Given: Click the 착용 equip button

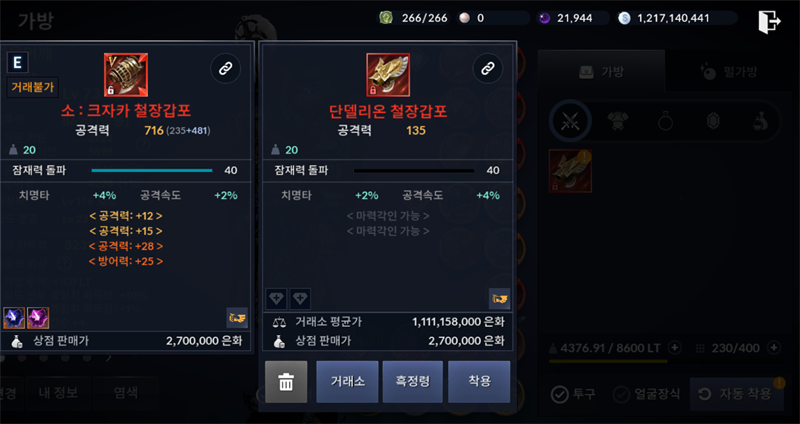Looking at the screenshot, I should [479, 382].
